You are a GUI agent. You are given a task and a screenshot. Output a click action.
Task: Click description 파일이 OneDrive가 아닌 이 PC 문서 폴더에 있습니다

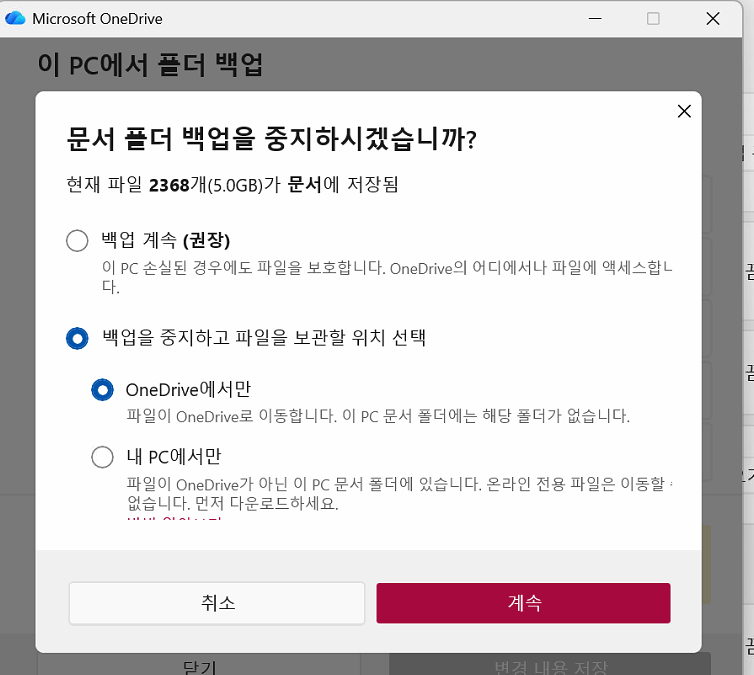[304, 484]
